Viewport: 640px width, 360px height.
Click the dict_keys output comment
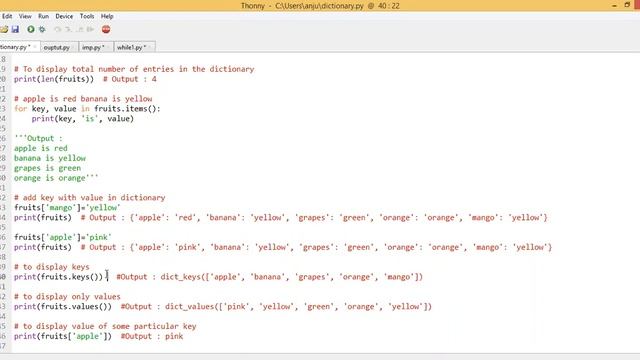tap(270, 277)
